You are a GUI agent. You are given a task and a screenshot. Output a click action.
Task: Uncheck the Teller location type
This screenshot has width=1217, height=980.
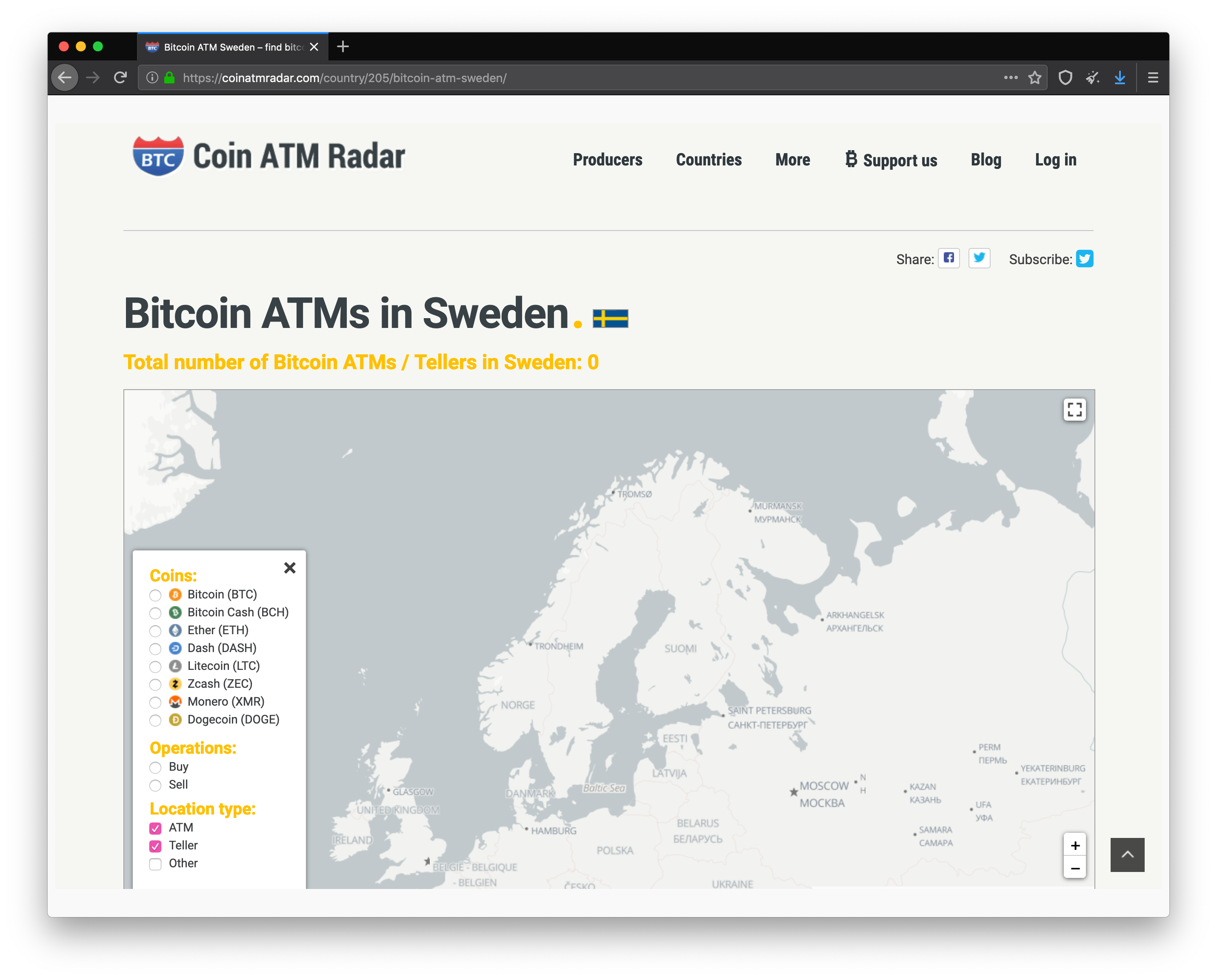155,846
